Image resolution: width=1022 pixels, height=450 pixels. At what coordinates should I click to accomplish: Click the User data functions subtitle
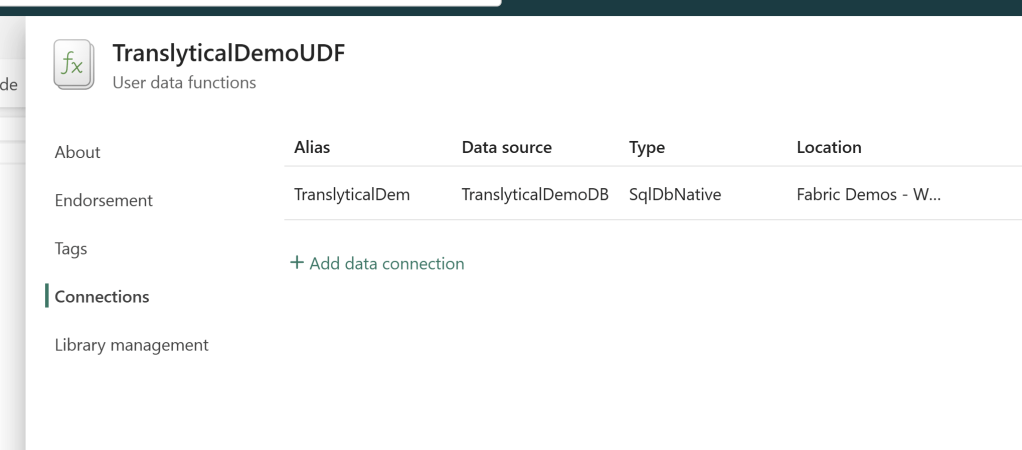point(184,83)
